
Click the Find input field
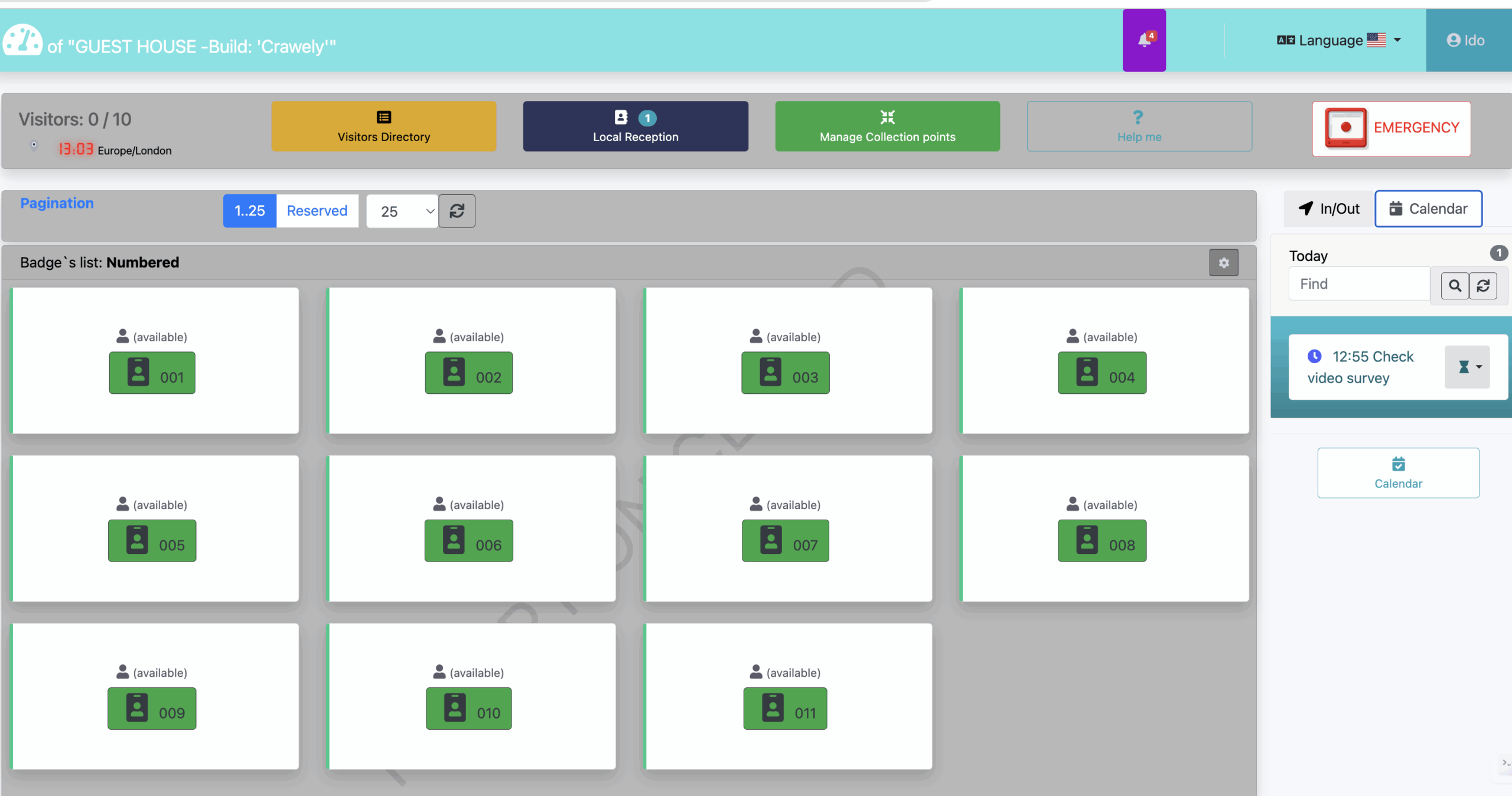(1358, 284)
